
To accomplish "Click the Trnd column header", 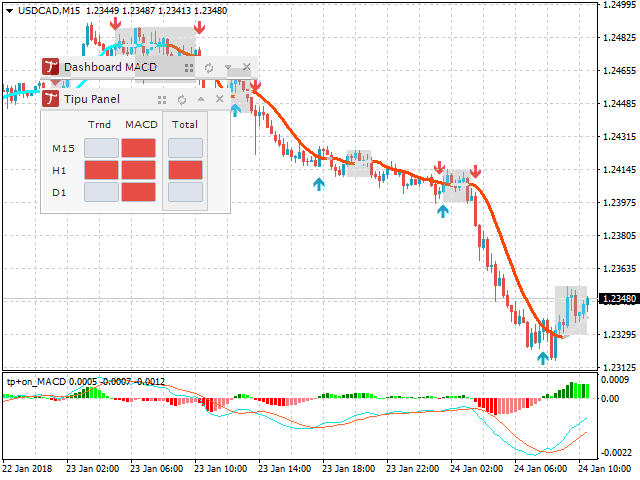I will tap(100, 124).
